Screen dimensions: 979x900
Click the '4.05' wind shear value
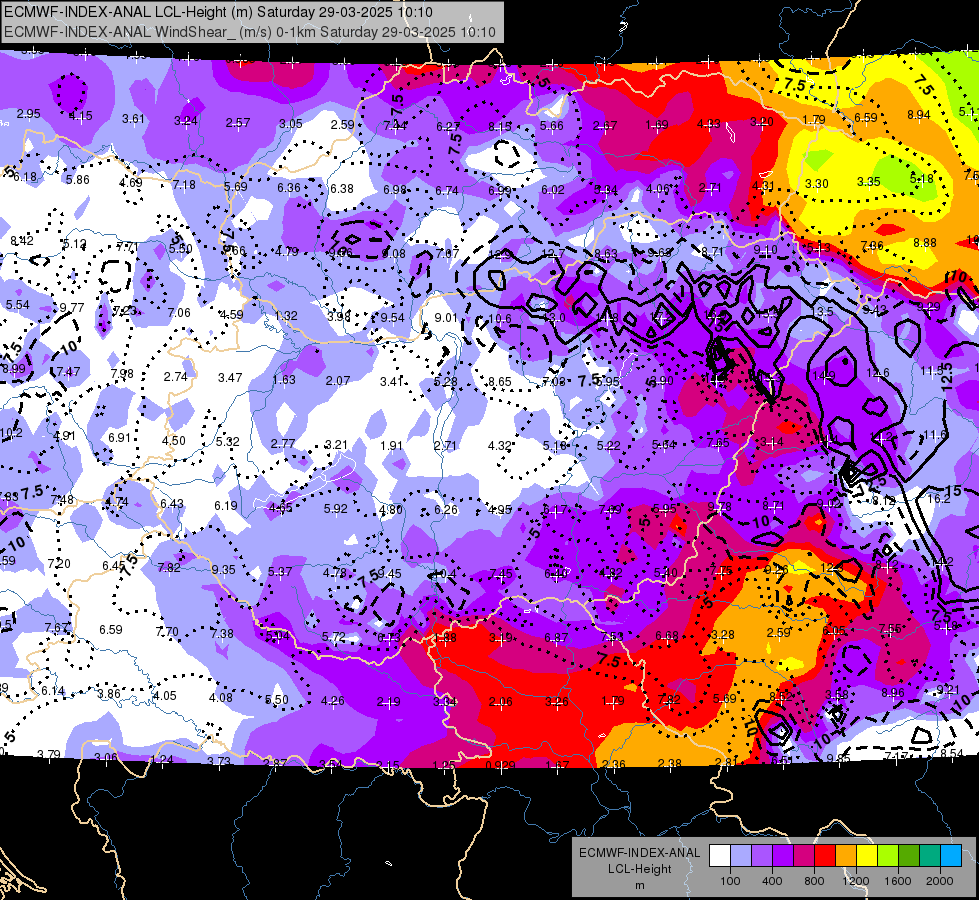tap(165, 695)
